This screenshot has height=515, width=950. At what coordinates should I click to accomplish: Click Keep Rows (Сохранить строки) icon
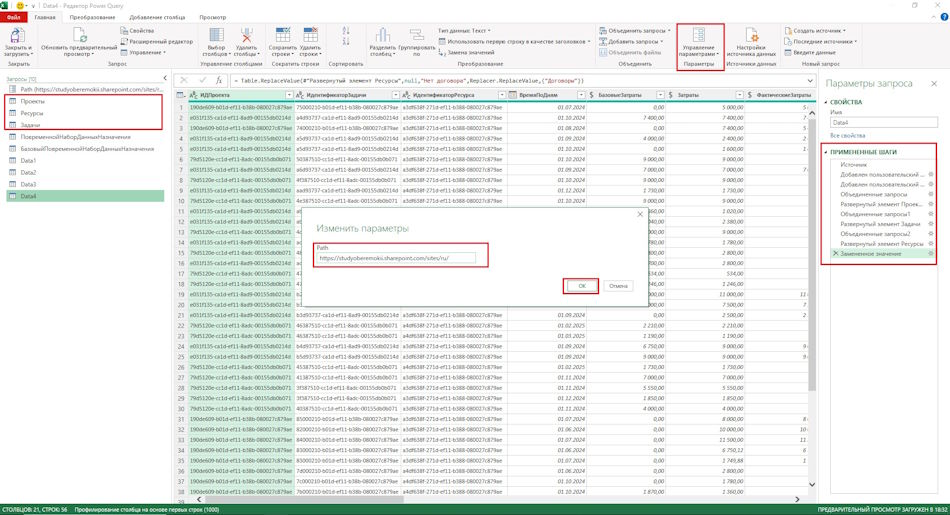[x=282, y=35]
